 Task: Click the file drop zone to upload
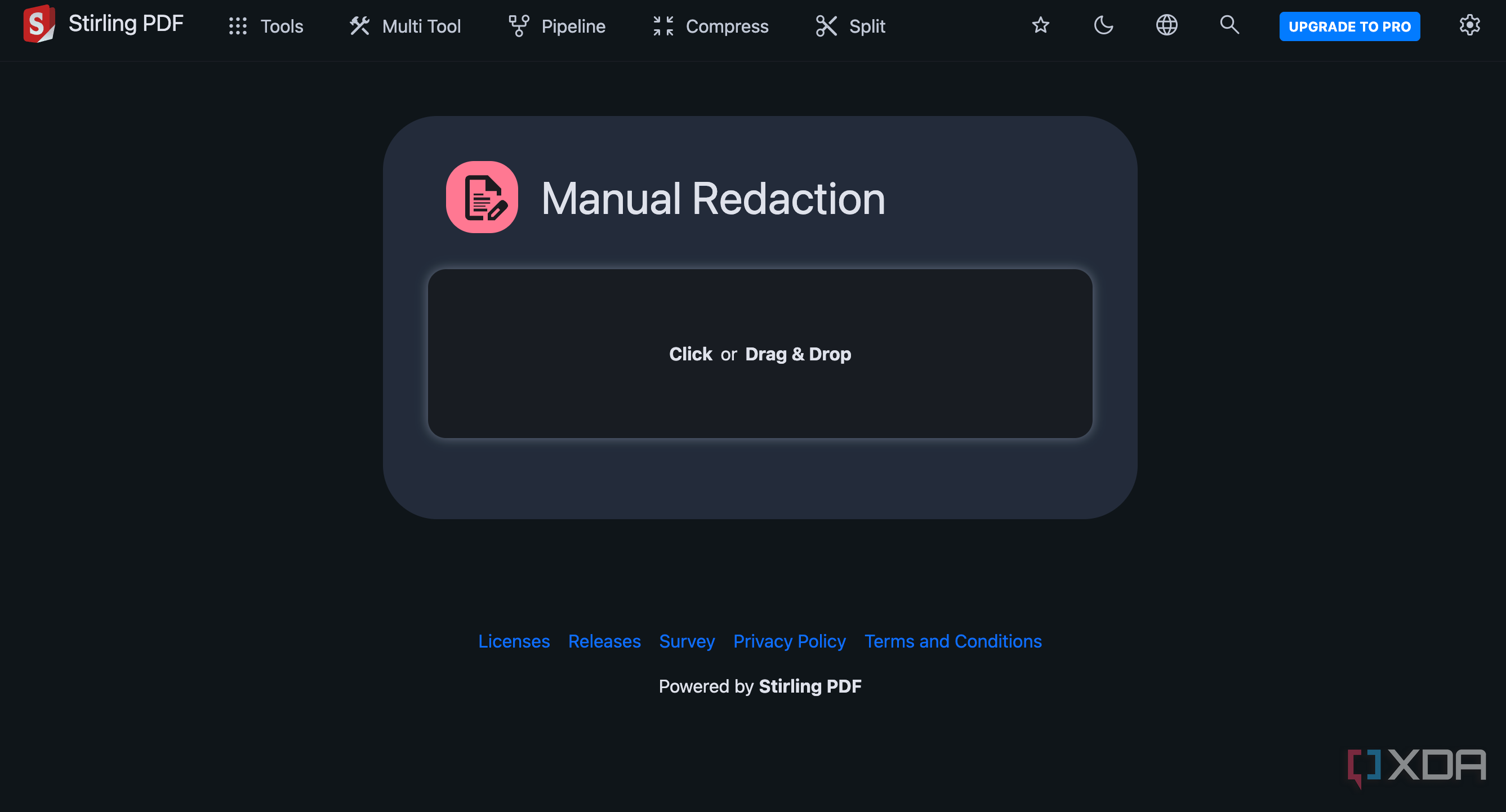pyautogui.click(x=760, y=354)
